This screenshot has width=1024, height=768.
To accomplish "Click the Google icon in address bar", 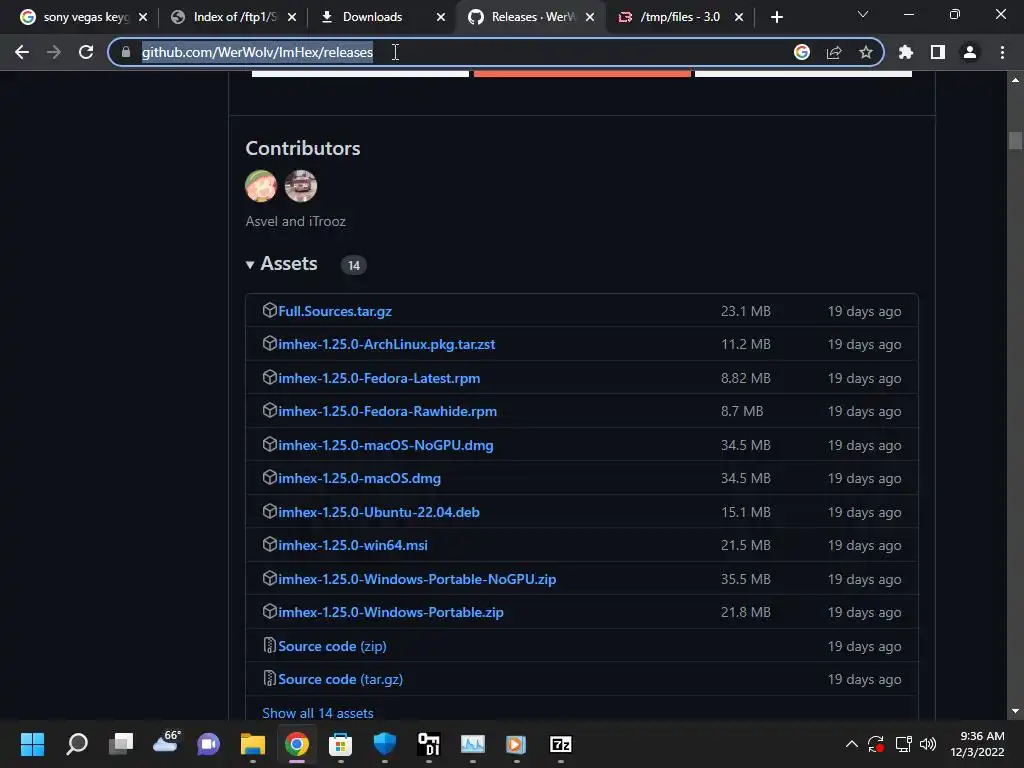I will click(x=802, y=52).
